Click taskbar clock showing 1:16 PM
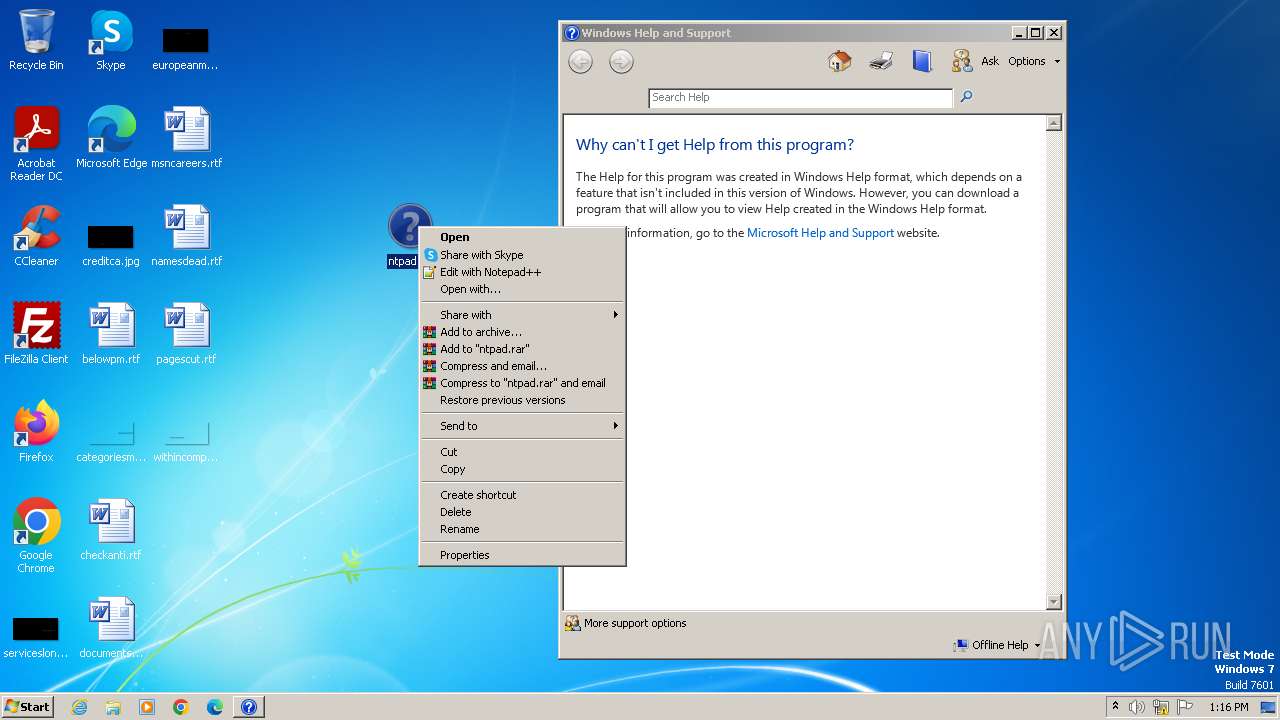The width and height of the screenshot is (1280, 720). (1228, 707)
